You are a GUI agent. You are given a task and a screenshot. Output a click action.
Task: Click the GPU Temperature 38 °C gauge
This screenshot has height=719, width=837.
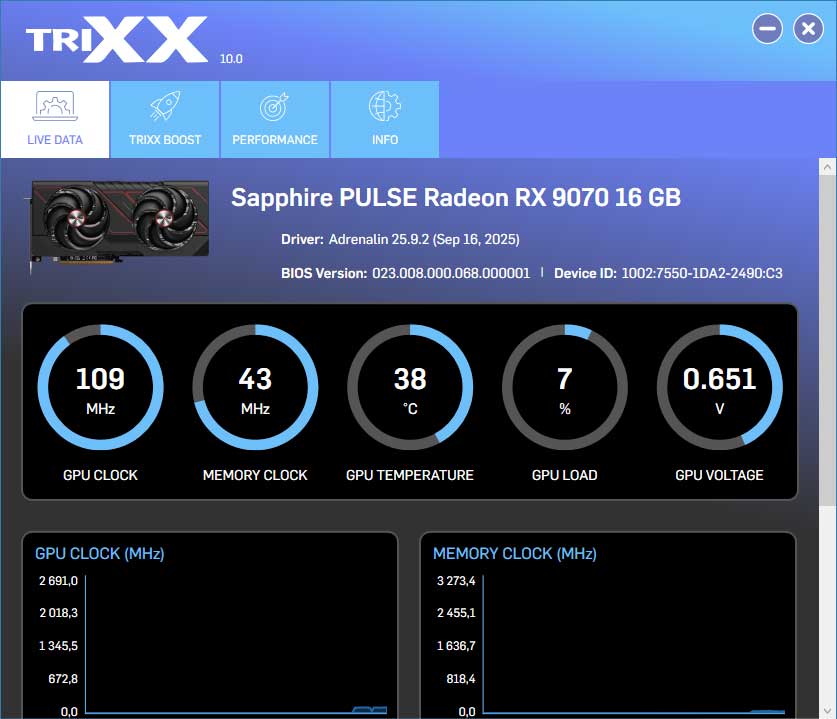pos(410,387)
